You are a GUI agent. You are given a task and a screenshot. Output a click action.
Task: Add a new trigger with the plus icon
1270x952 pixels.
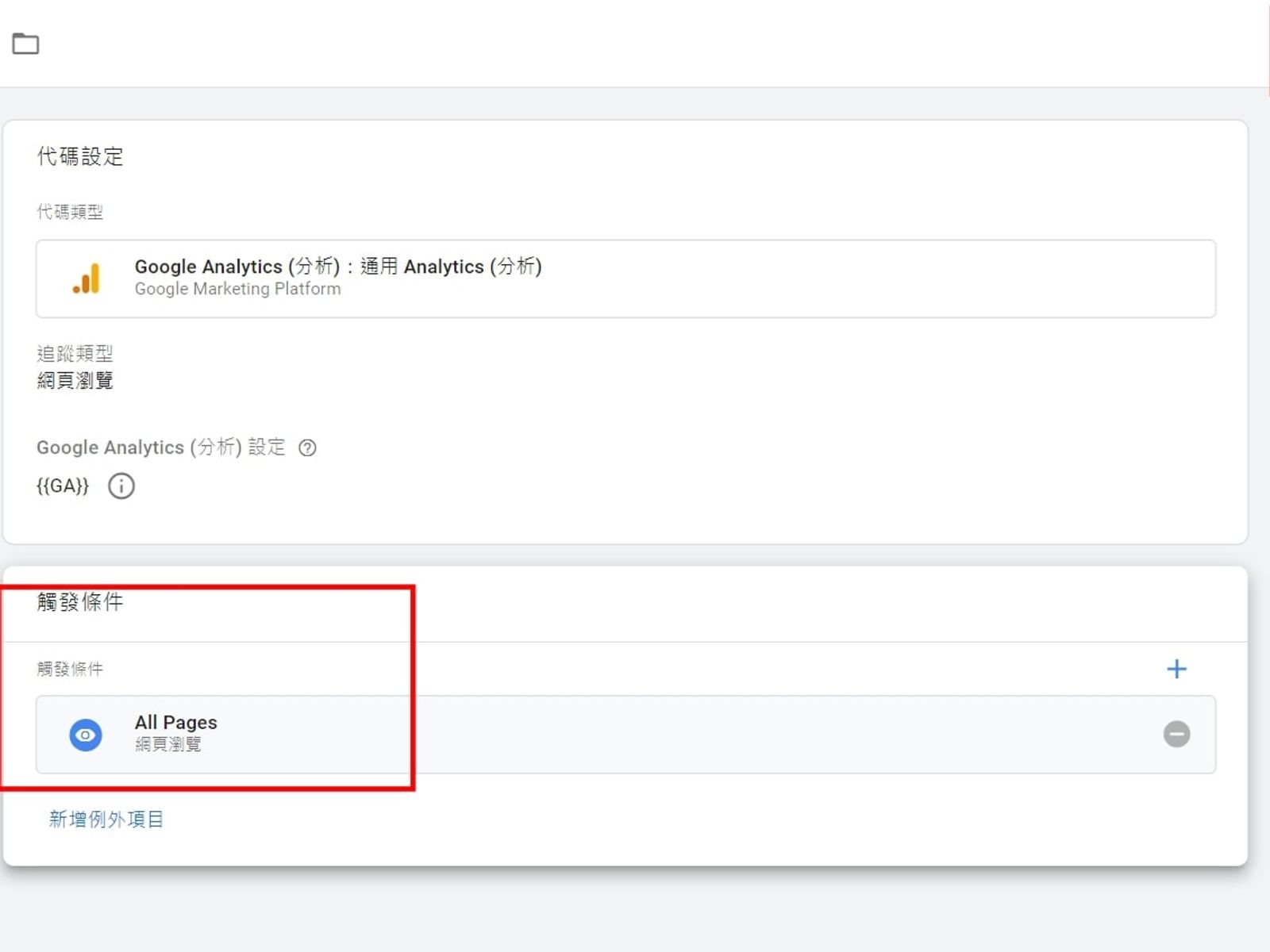tap(1176, 669)
